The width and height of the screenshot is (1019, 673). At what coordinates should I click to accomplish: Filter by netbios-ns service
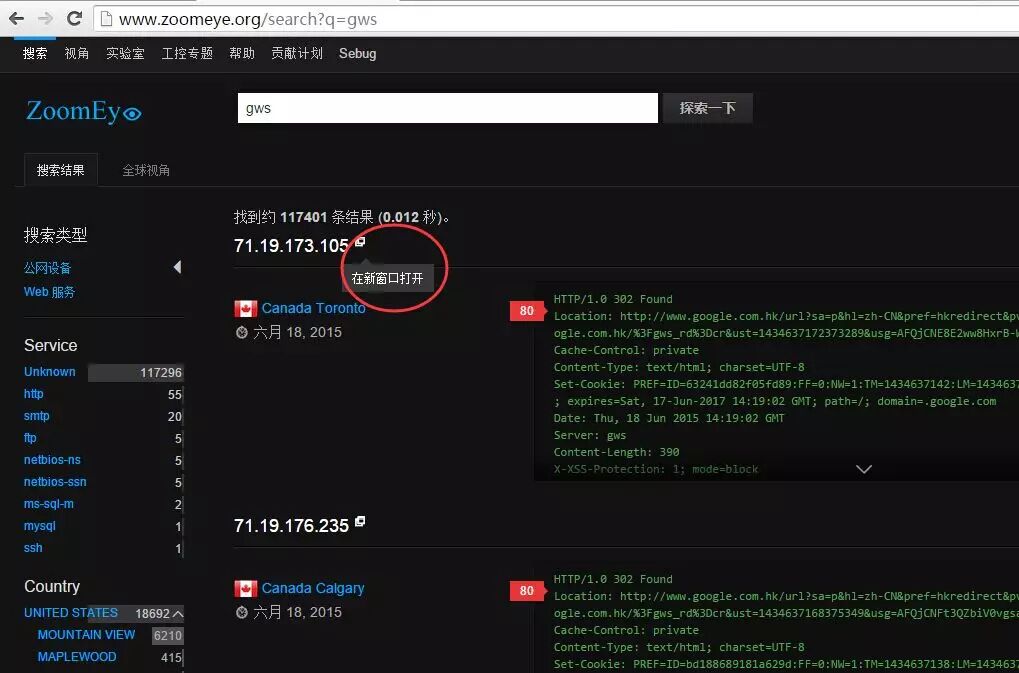tap(52, 460)
